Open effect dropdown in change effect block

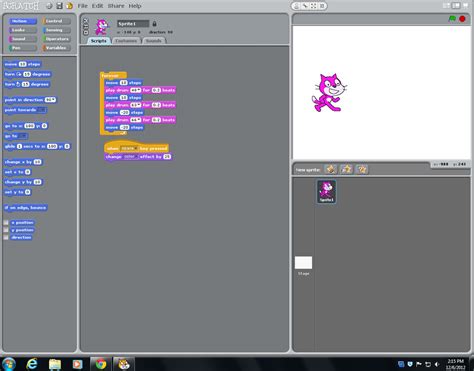(x=131, y=157)
